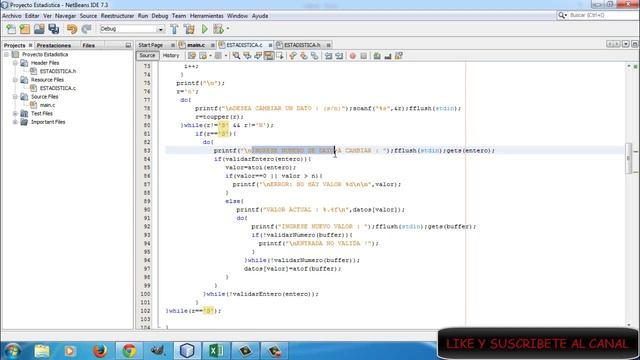Click the Uncomment lines icon
The height and width of the screenshot is (360, 640).
pyautogui.click(x=388, y=56)
